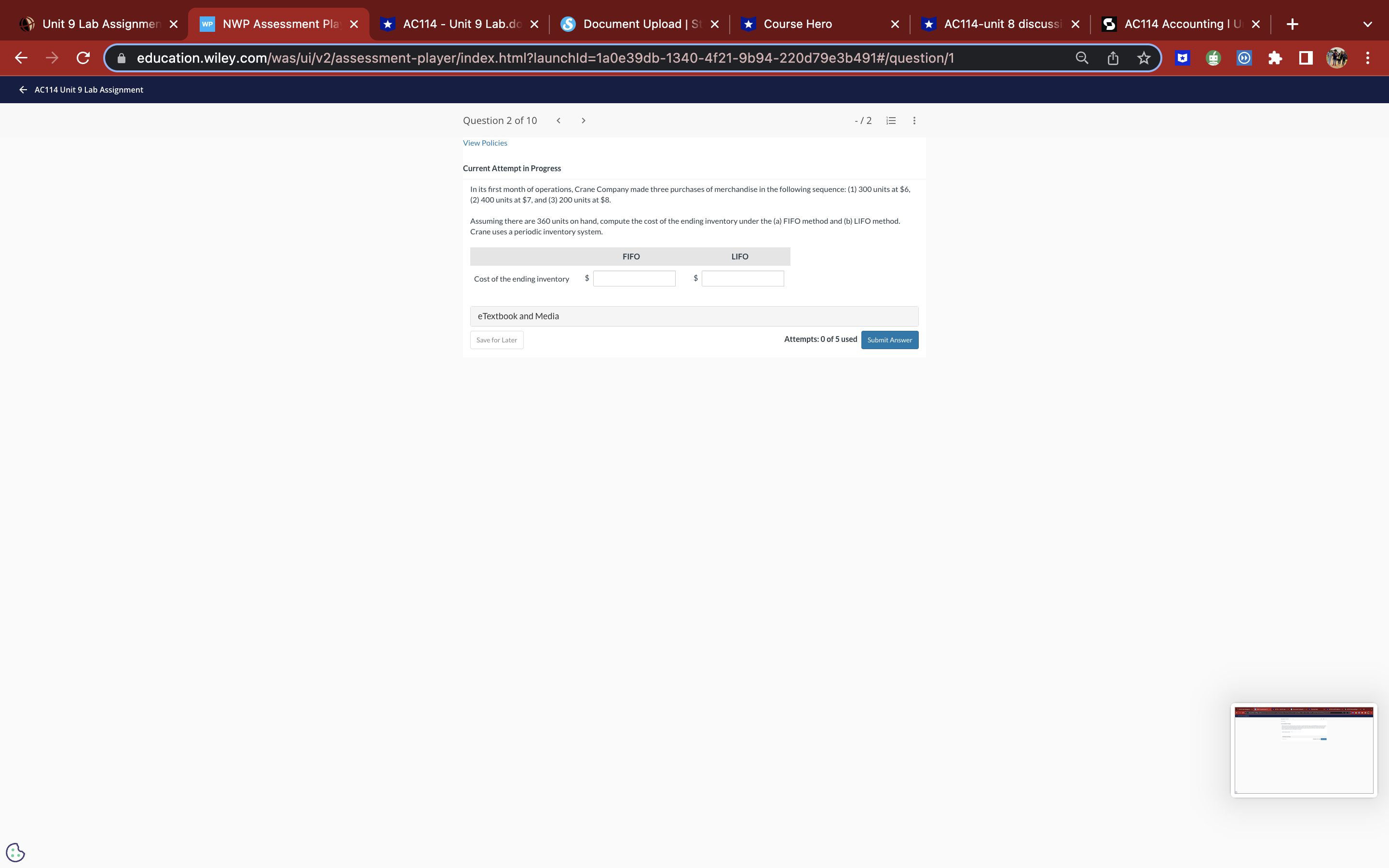Go to the next question with the arrow
Image resolution: width=1389 pixels, height=868 pixels.
point(583,120)
